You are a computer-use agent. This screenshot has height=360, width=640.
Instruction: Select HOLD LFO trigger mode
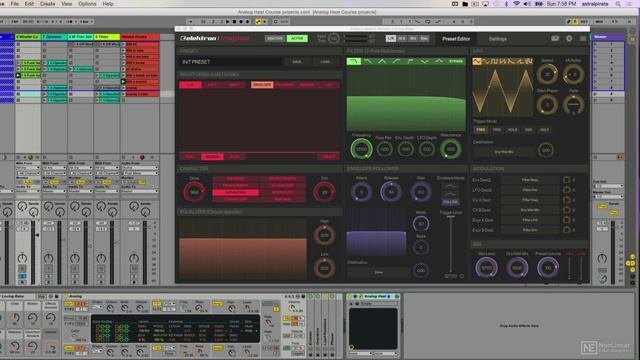point(512,130)
